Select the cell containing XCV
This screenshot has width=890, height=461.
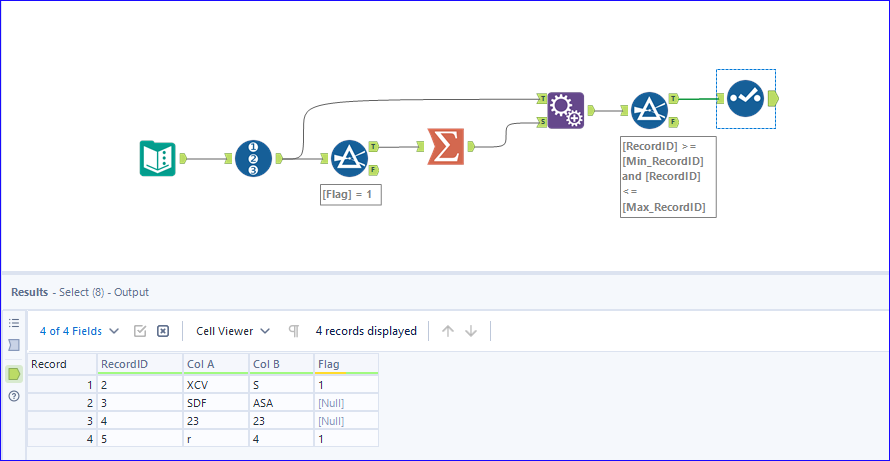pyautogui.click(x=216, y=384)
